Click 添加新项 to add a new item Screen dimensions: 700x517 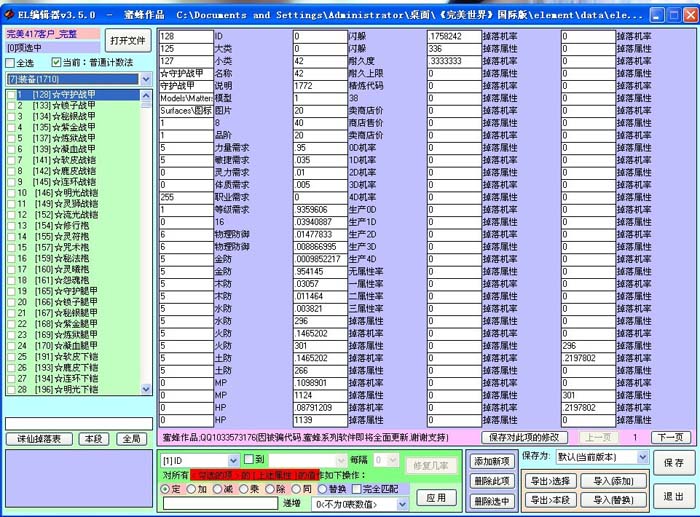pyautogui.click(x=493, y=461)
